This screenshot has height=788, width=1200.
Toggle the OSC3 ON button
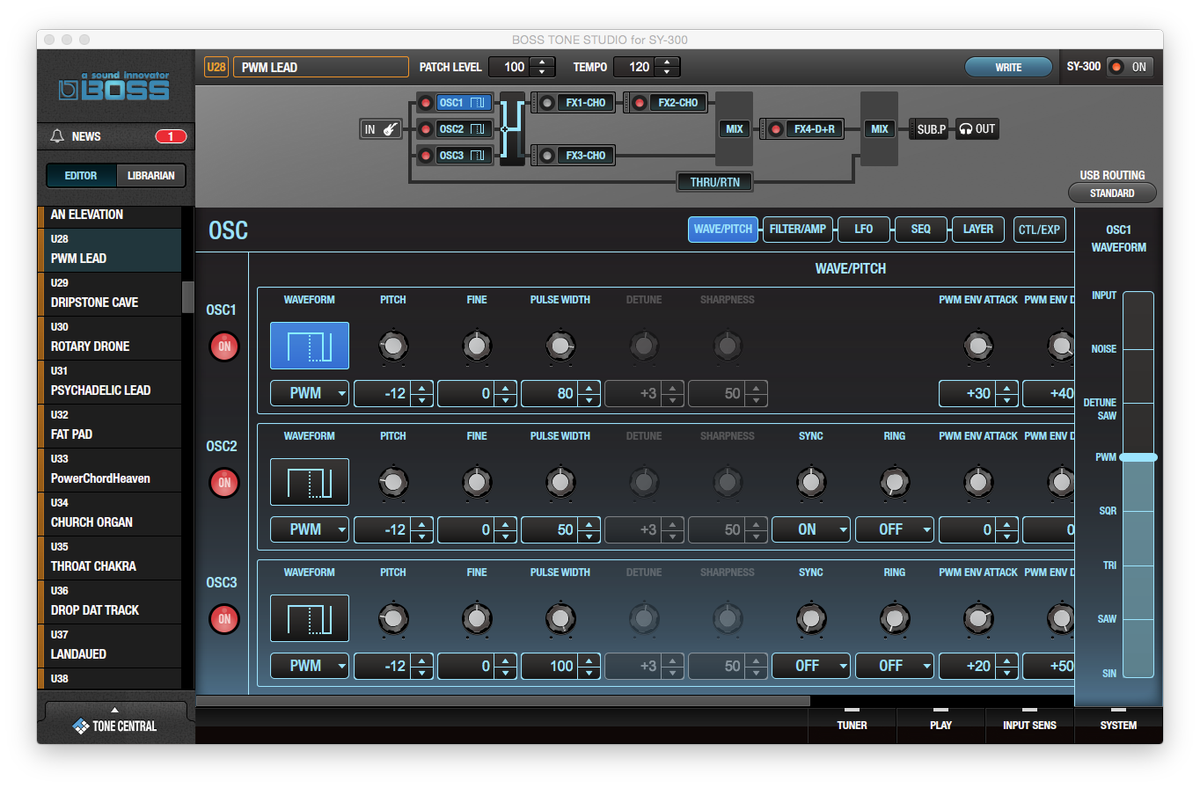click(224, 619)
